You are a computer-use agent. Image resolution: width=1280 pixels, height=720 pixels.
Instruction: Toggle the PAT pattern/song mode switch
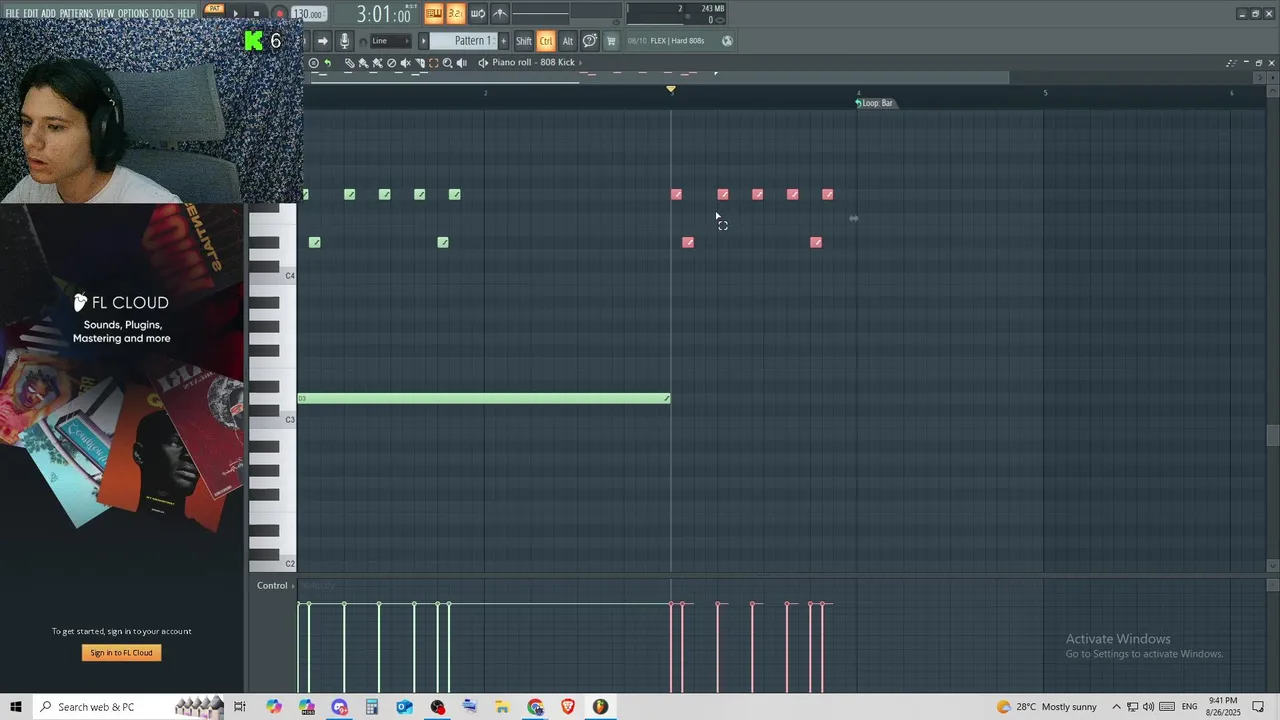point(214,8)
